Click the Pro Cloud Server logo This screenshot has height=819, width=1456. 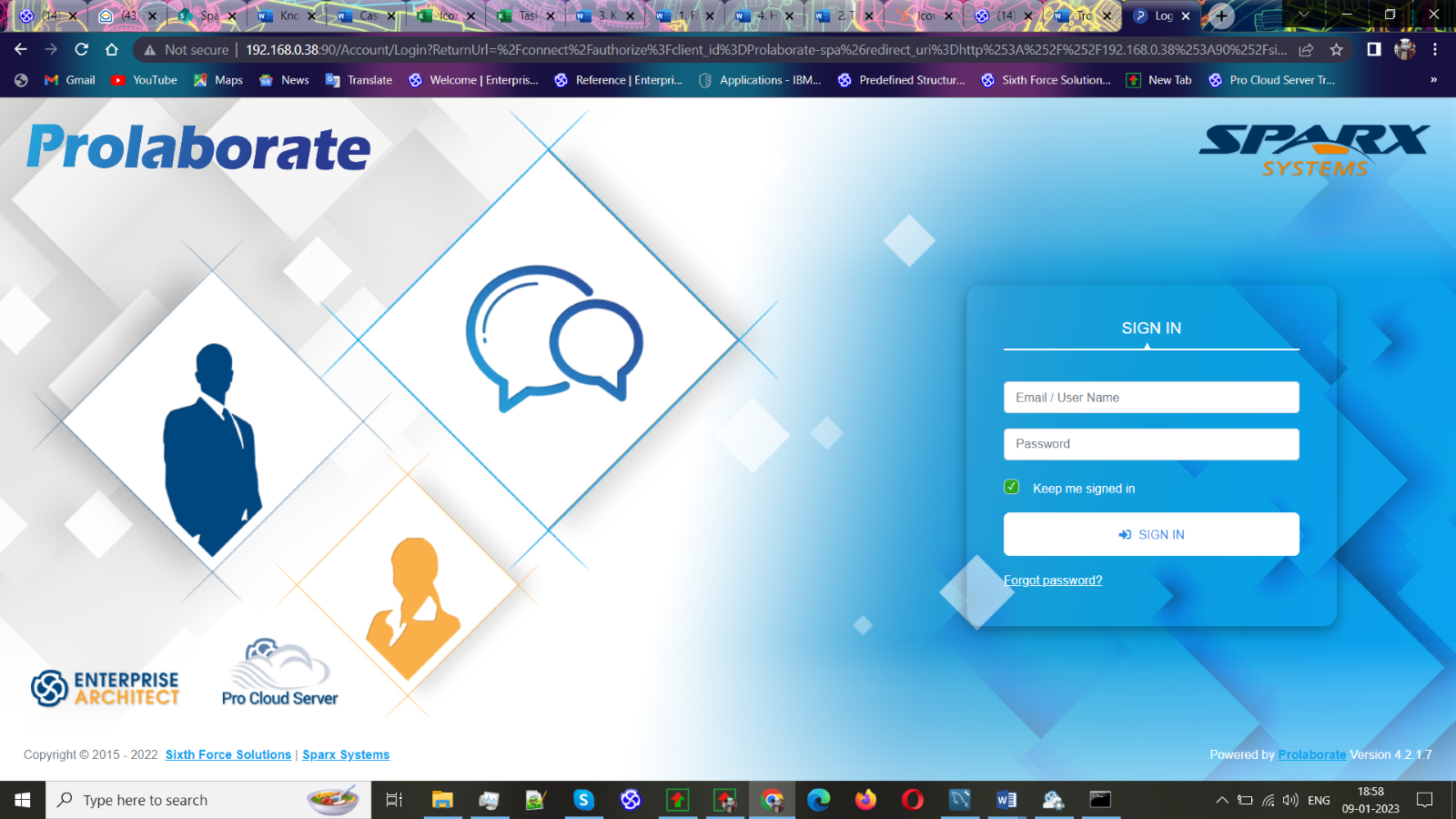(x=279, y=673)
